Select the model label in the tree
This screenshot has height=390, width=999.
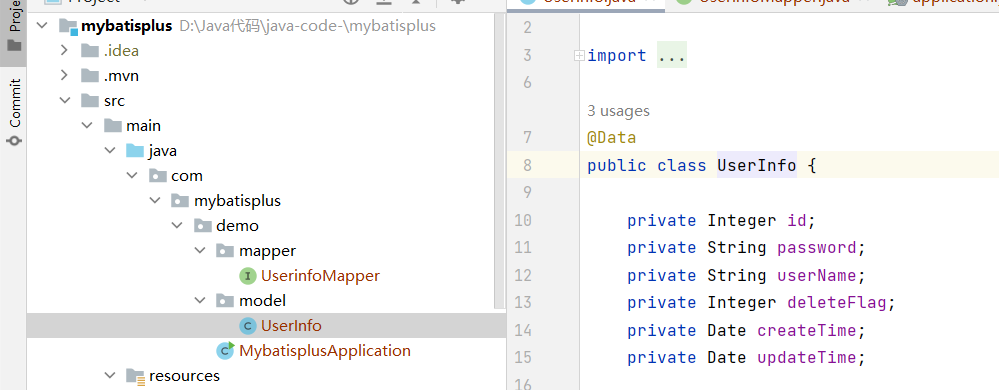coord(262,300)
